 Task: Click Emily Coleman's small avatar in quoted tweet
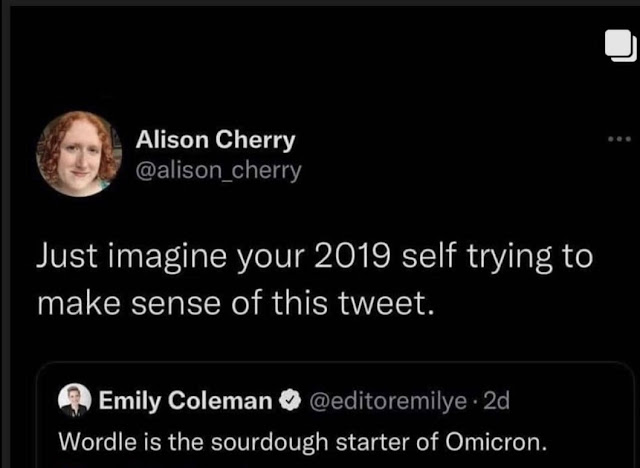[x=74, y=401]
